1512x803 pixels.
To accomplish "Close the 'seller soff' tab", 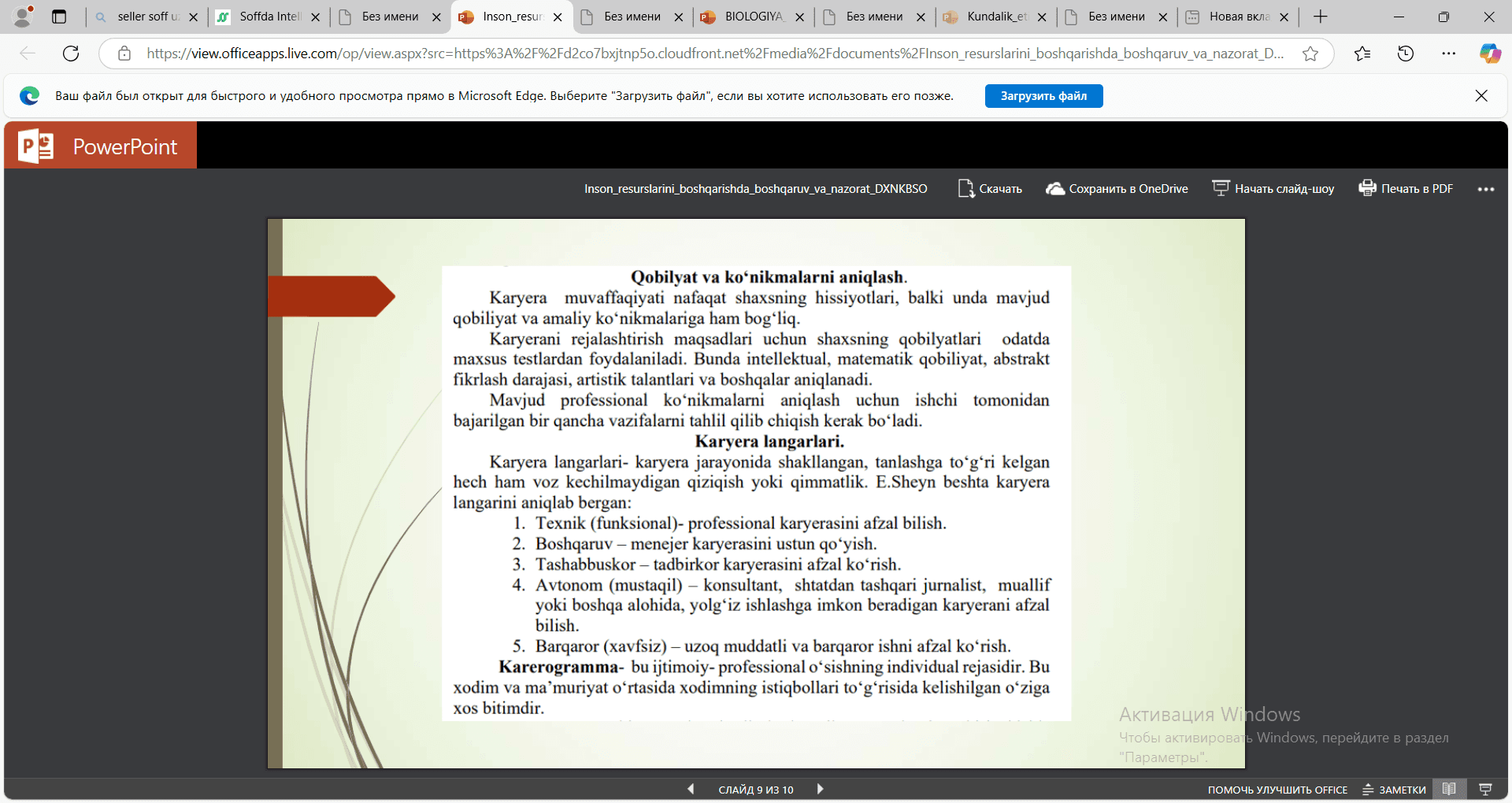I will tap(194, 17).
